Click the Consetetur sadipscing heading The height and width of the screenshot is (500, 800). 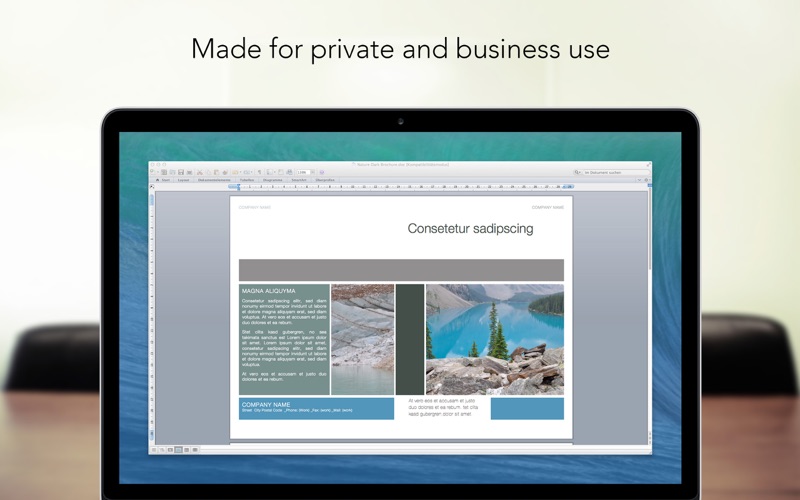(x=470, y=229)
